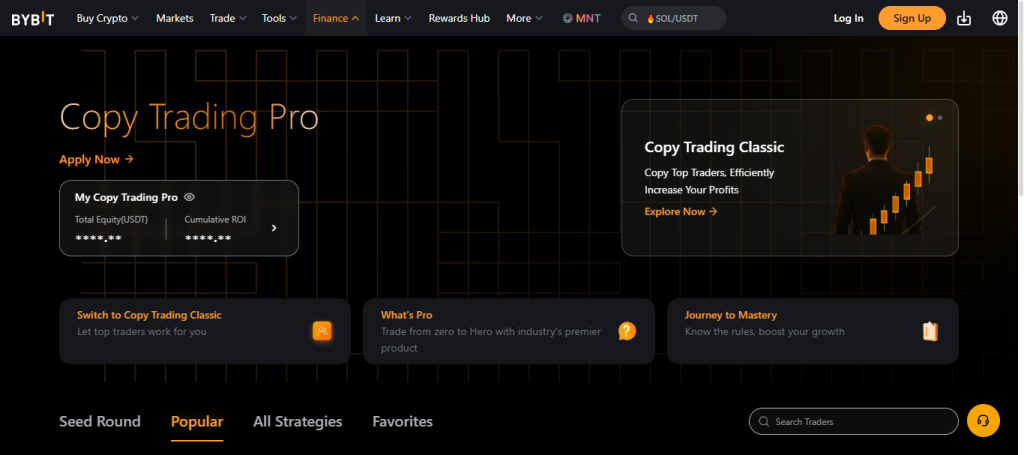Click the Cumulative ROI label
Image resolution: width=1024 pixels, height=455 pixels.
point(216,220)
